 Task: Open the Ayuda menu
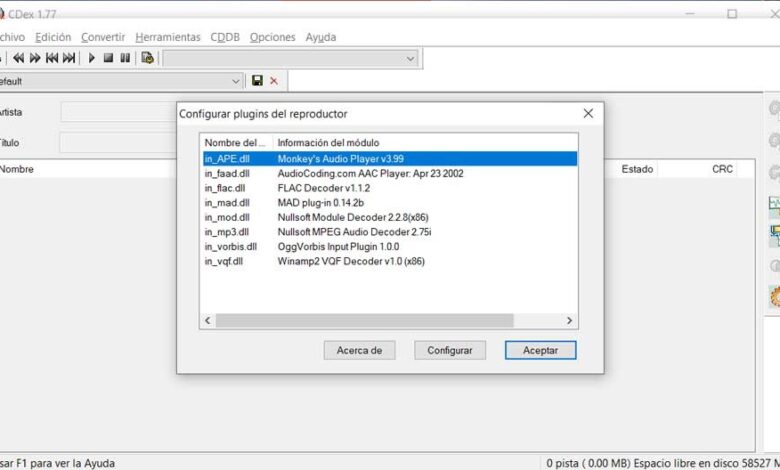click(321, 37)
